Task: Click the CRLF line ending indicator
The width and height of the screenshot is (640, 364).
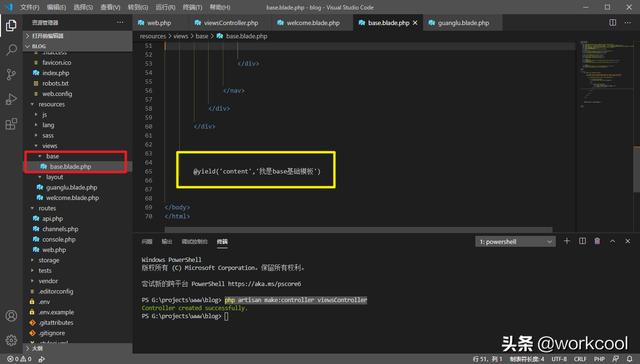Action: pyautogui.click(x=580, y=359)
